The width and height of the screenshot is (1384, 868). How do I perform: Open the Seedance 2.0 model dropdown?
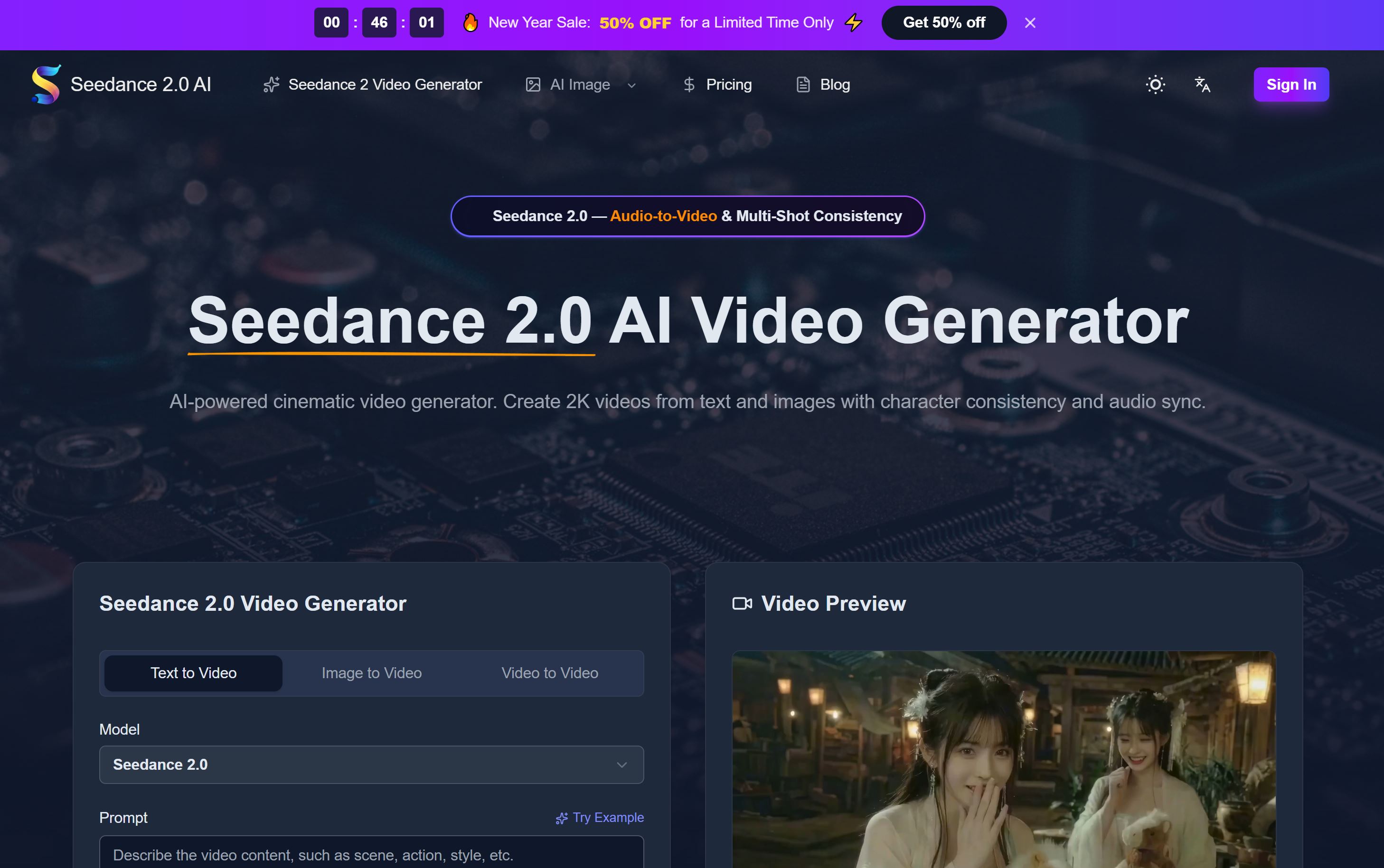(x=371, y=765)
